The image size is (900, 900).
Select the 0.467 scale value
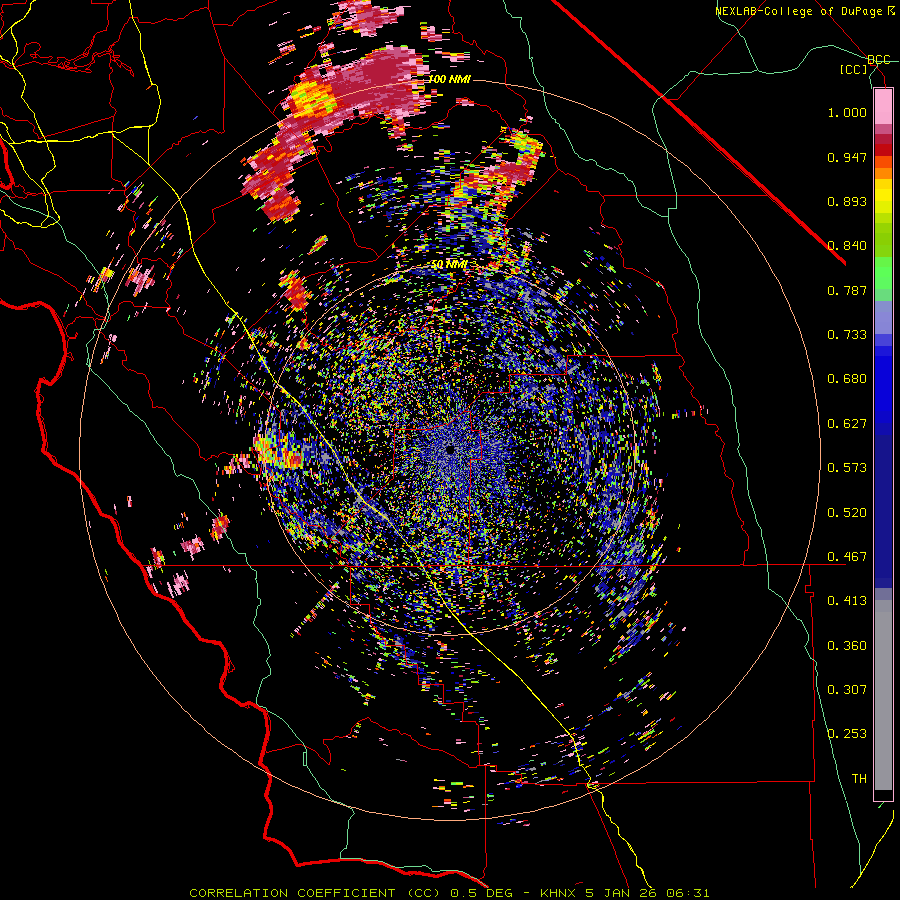847,557
